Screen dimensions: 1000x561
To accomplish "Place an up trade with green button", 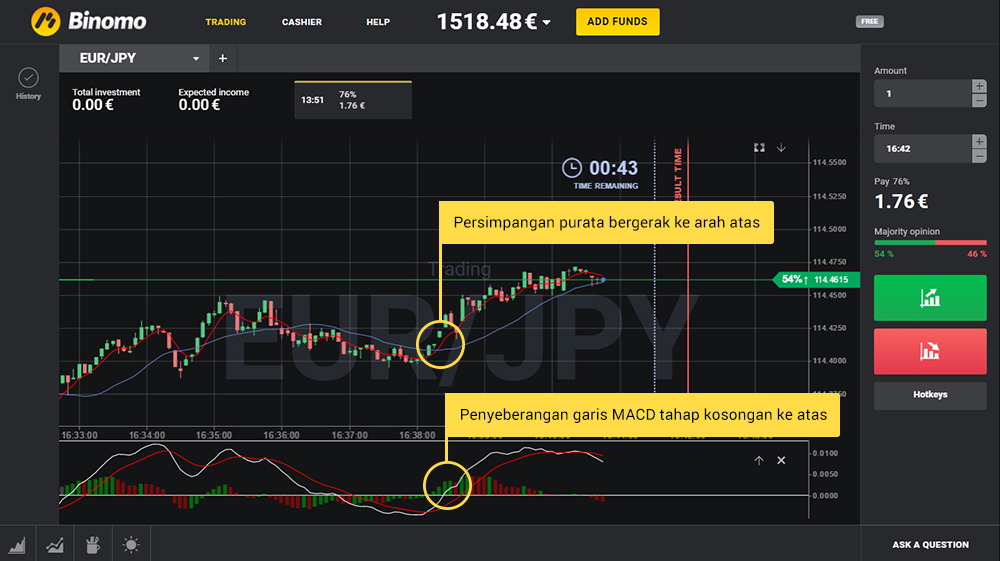I will [930, 298].
